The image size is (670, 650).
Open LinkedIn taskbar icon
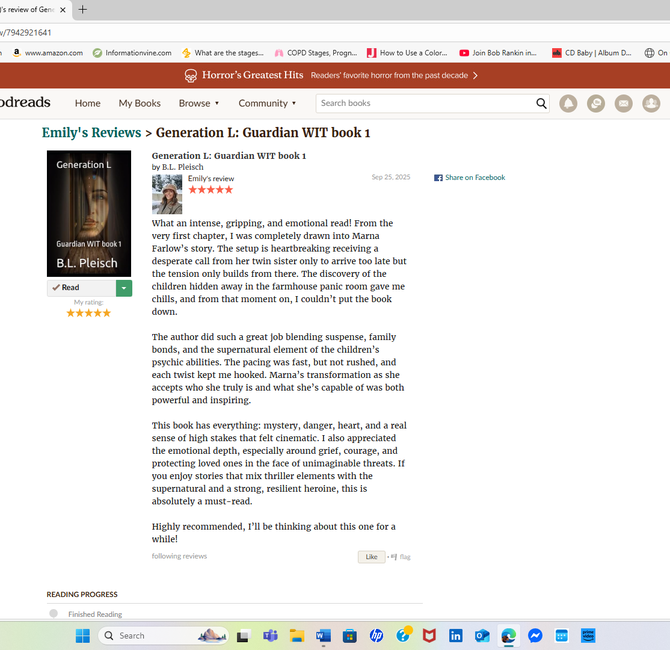[x=455, y=635]
